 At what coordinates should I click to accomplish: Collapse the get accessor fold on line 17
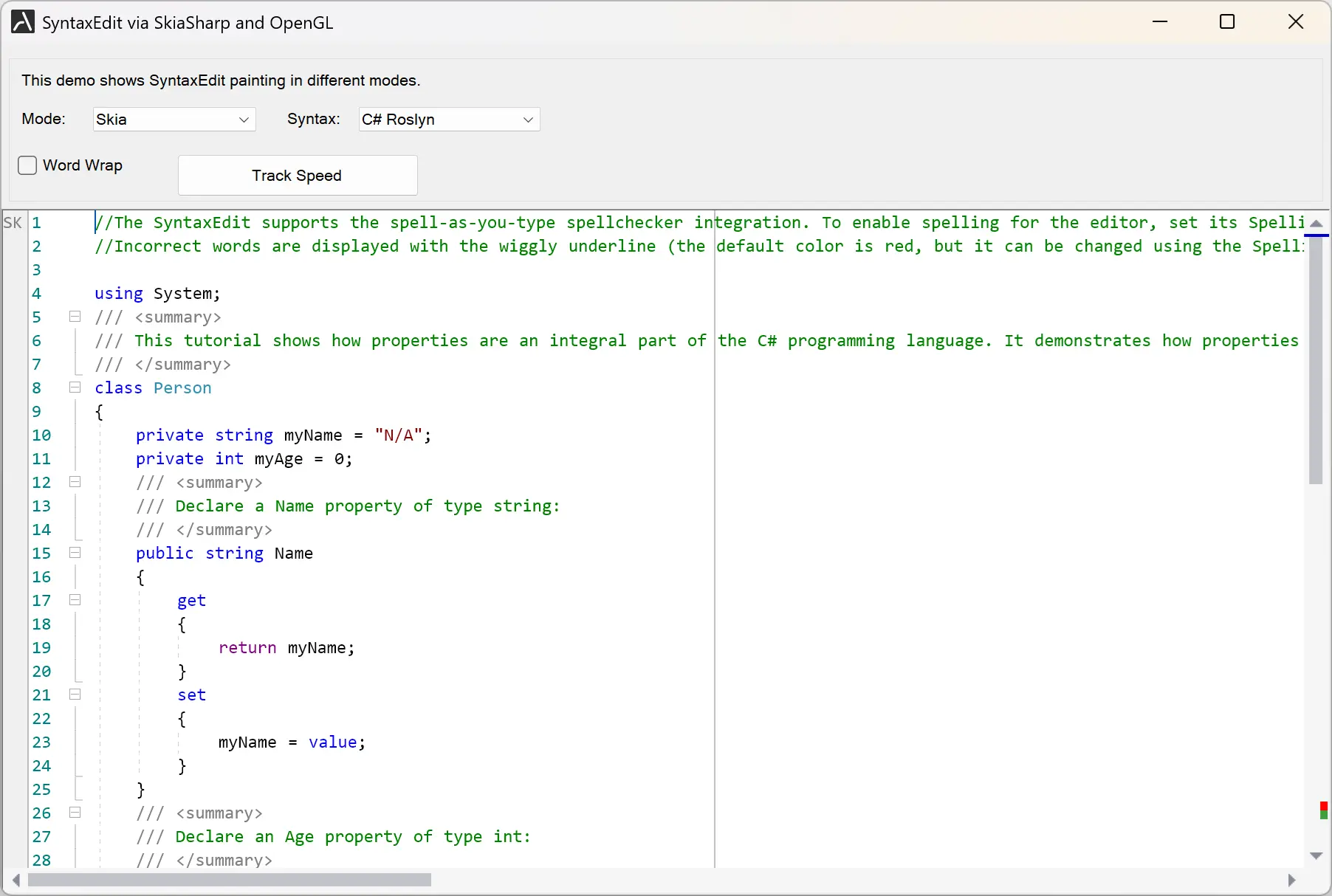[74, 600]
